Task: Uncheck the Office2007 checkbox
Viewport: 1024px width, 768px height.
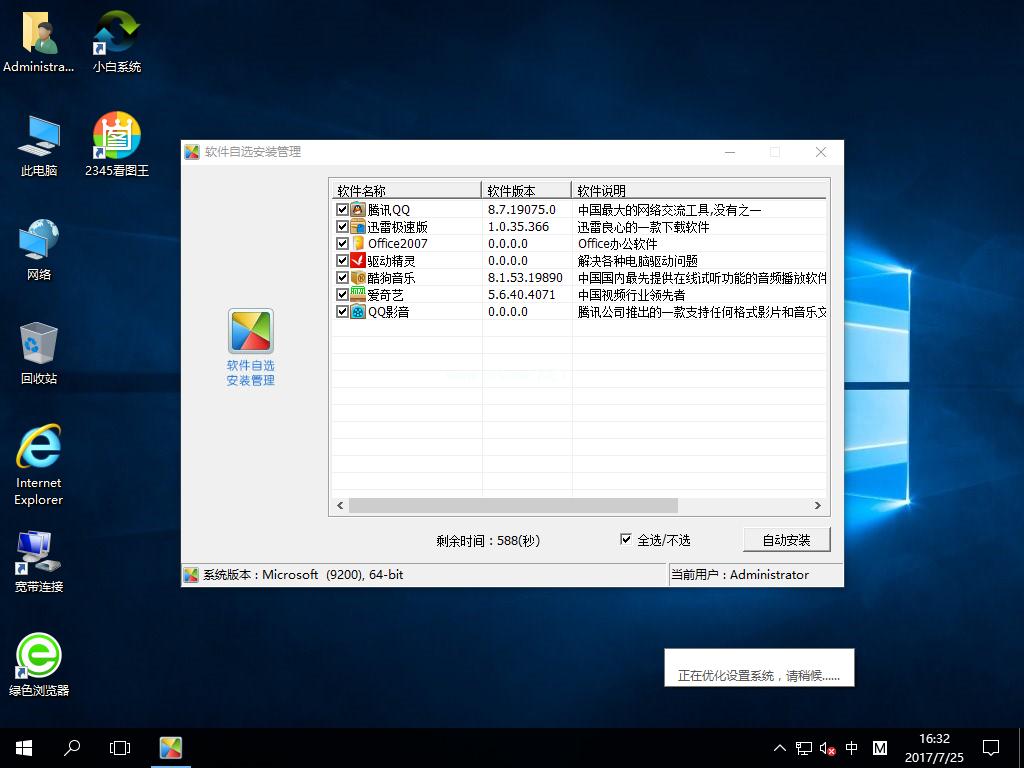Action: 342,243
